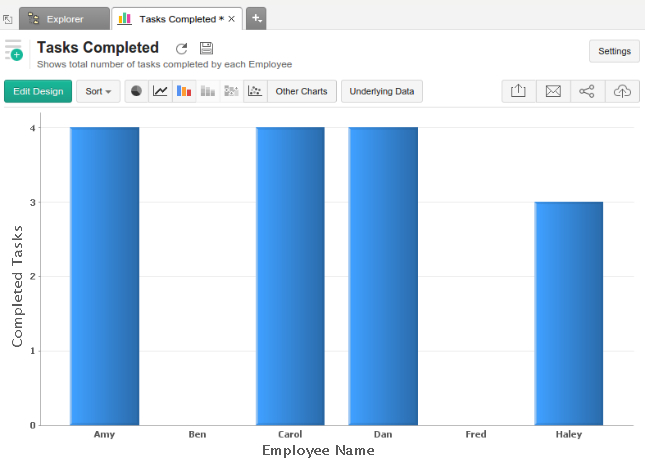This screenshot has width=645, height=469.
Task: Select the scatter chart icon
Action: coord(255,91)
